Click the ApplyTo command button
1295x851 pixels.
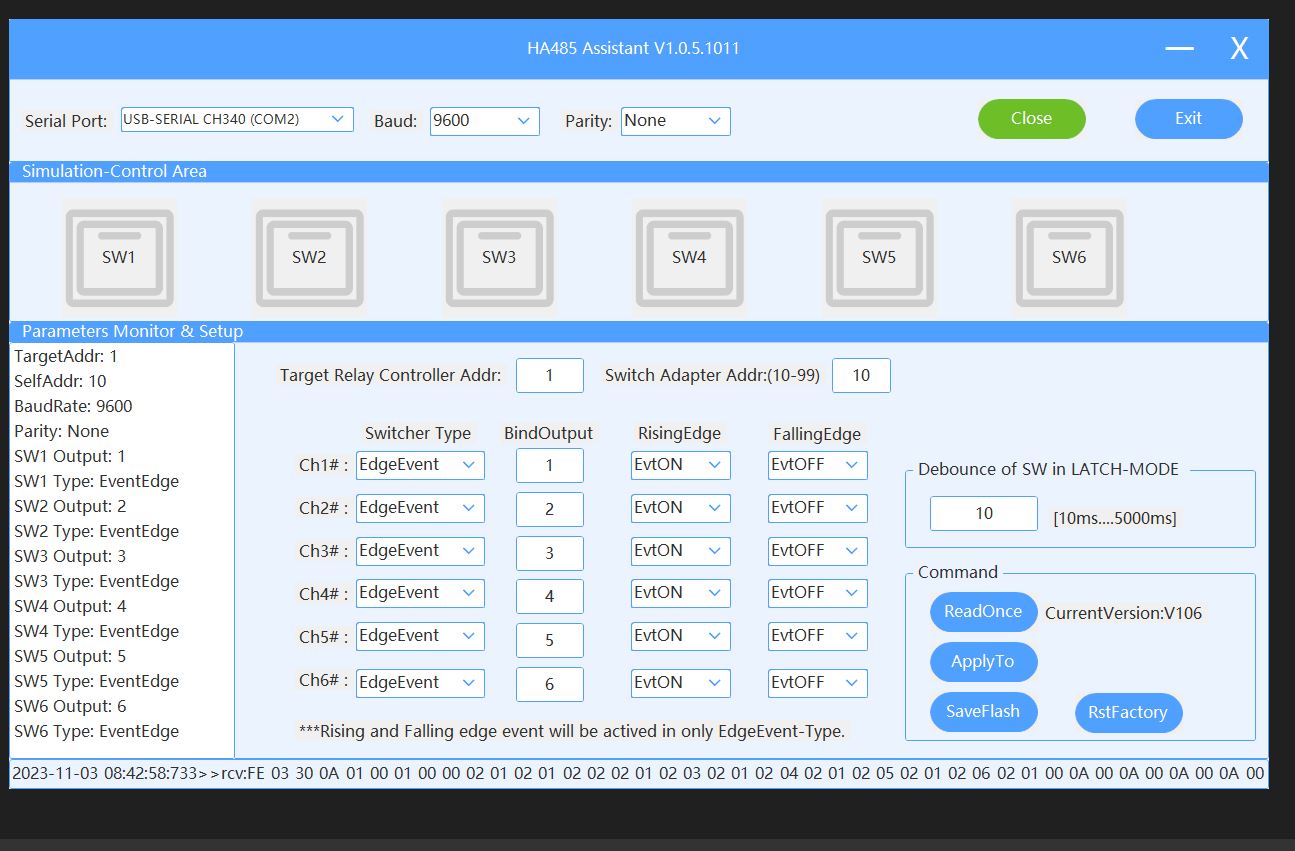click(983, 662)
